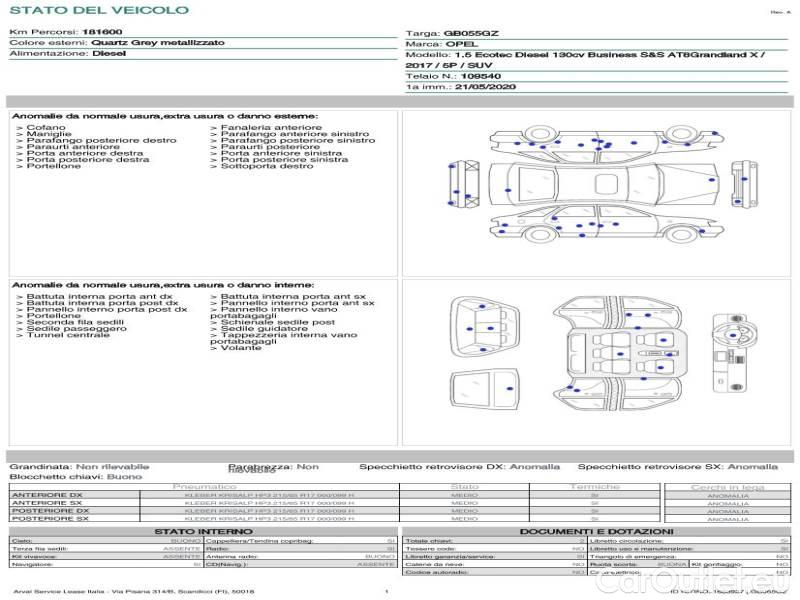Select Specchietto retrovisore SX: Anomalia
Image resolution: width=800 pixels, height=600 pixels.
pos(678,466)
